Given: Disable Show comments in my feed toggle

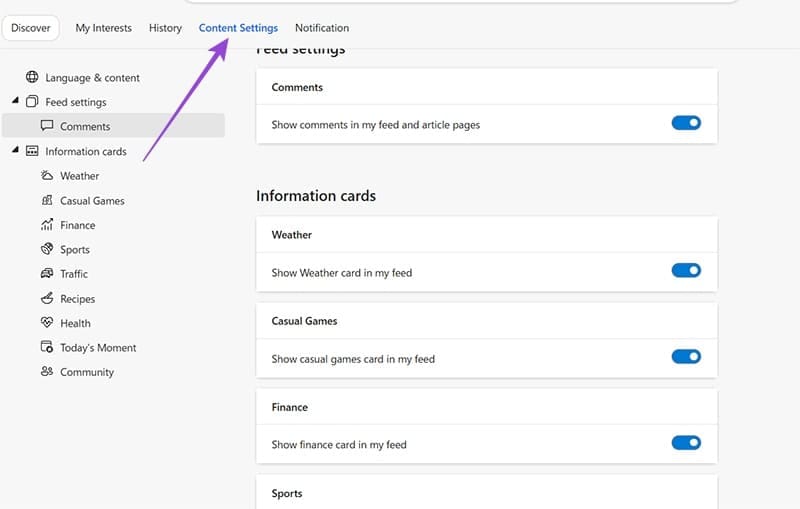Looking at the screenshot, I should (x=686, y=123).
